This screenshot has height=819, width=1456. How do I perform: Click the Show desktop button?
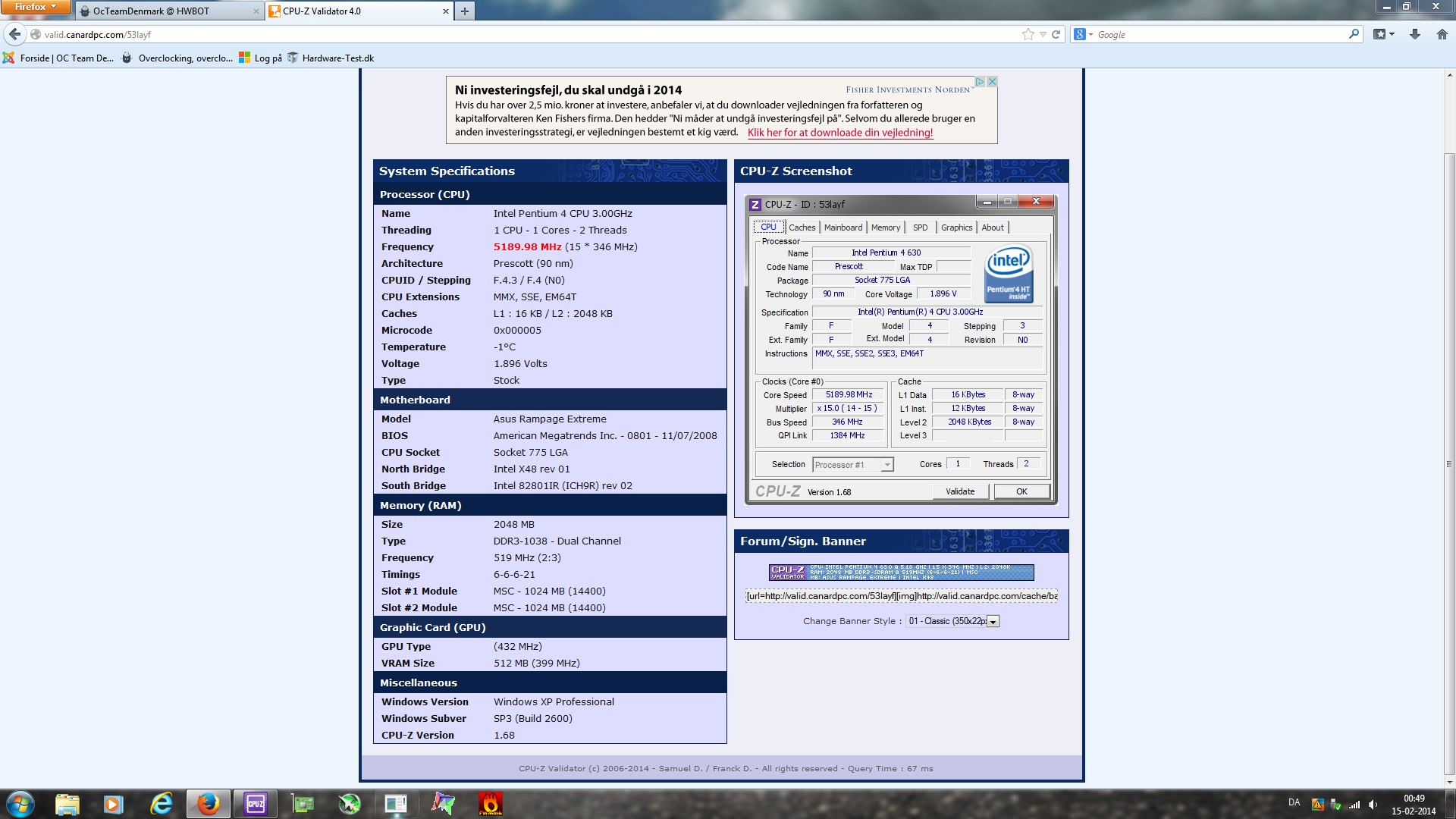(1451, 804)
